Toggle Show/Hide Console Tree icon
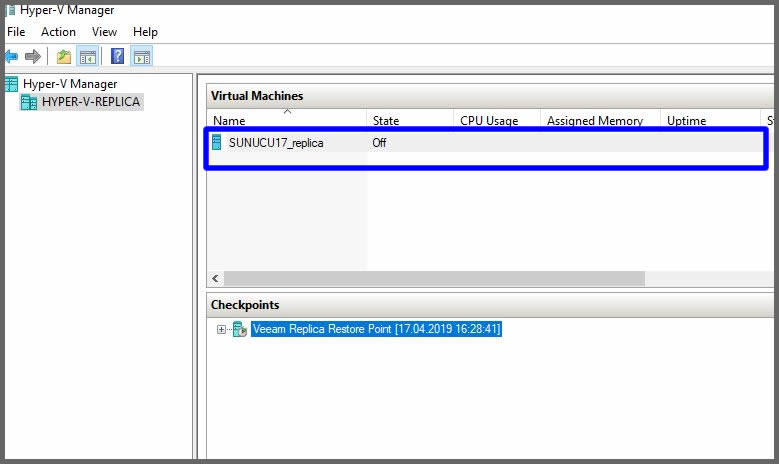This screenshot has width=779, height=464. 88,57
